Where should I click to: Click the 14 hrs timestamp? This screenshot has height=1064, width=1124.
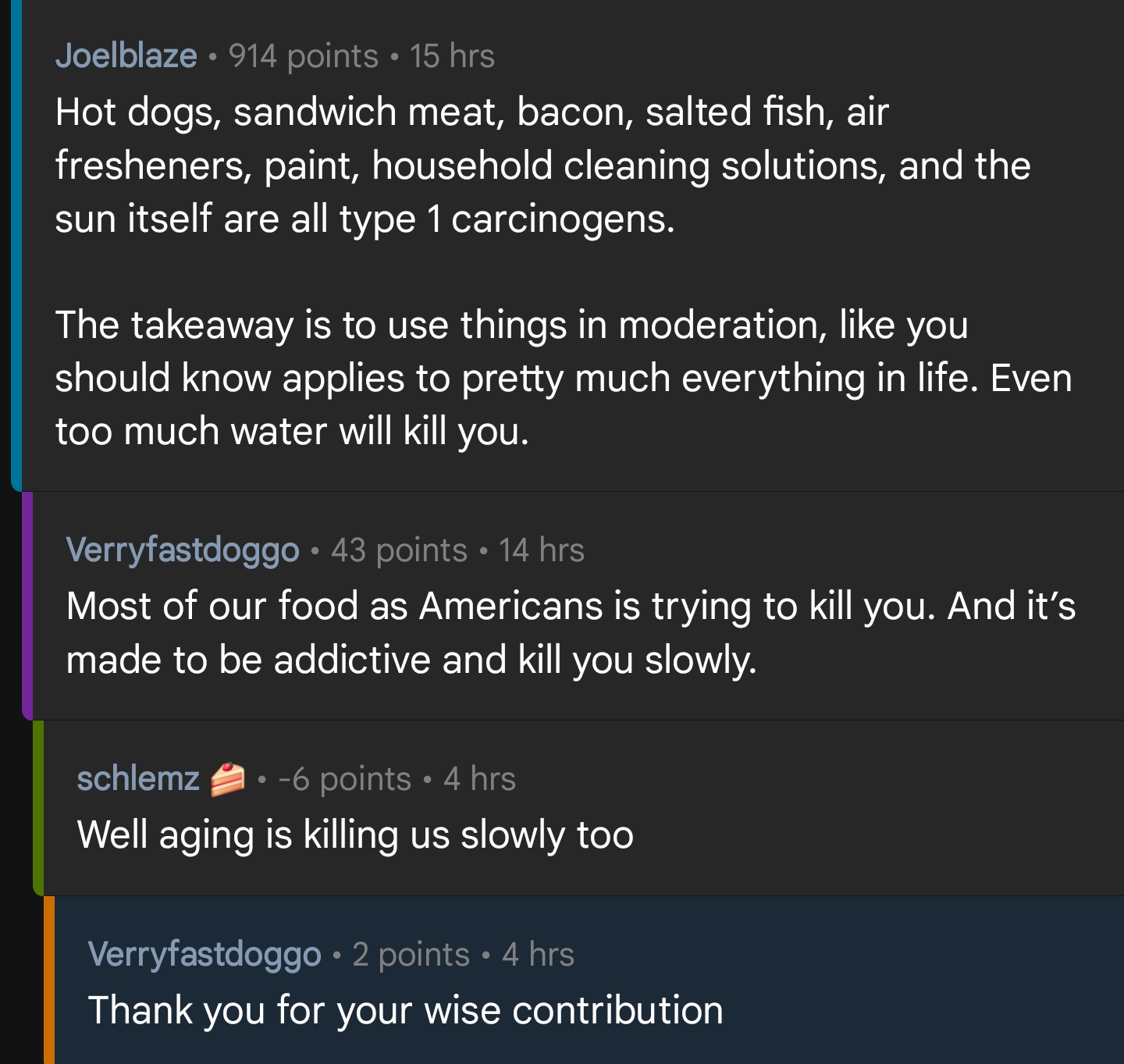pos(542,550)
